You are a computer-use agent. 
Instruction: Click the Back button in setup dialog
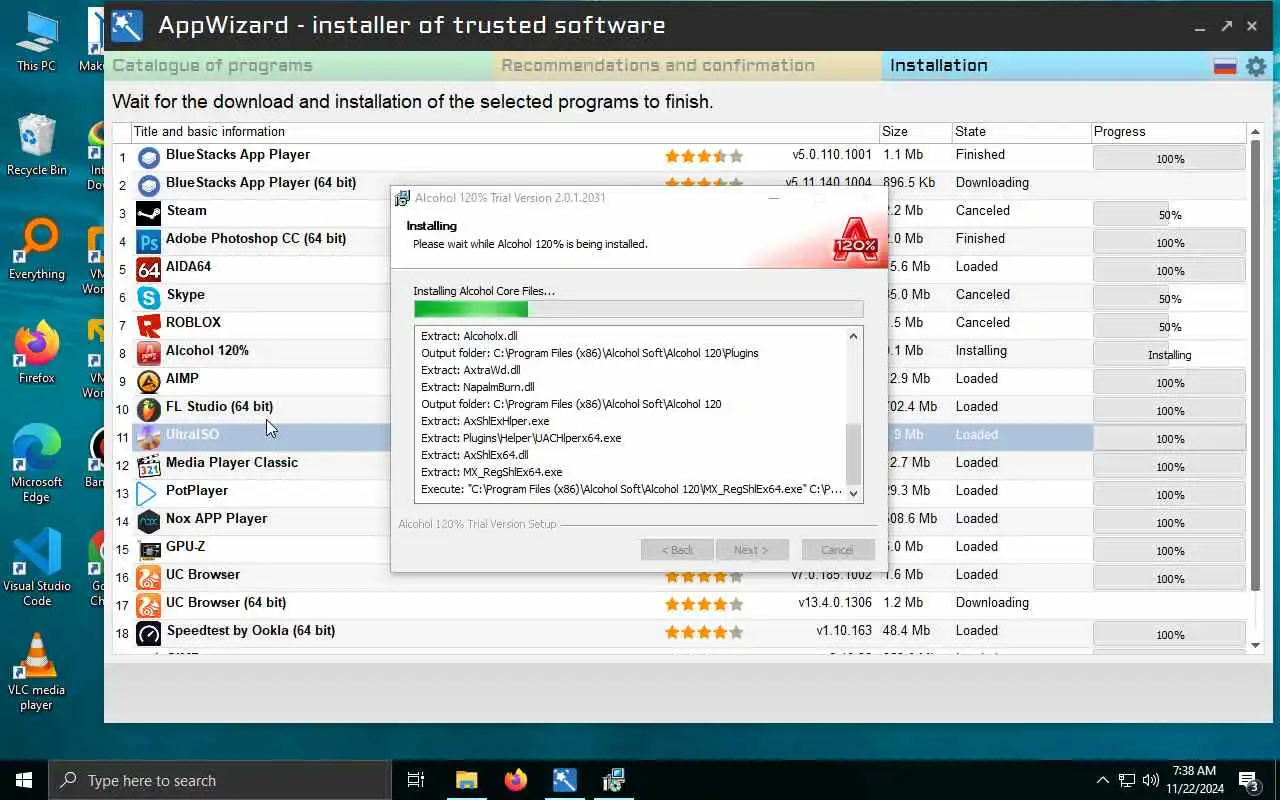point(677,550)
